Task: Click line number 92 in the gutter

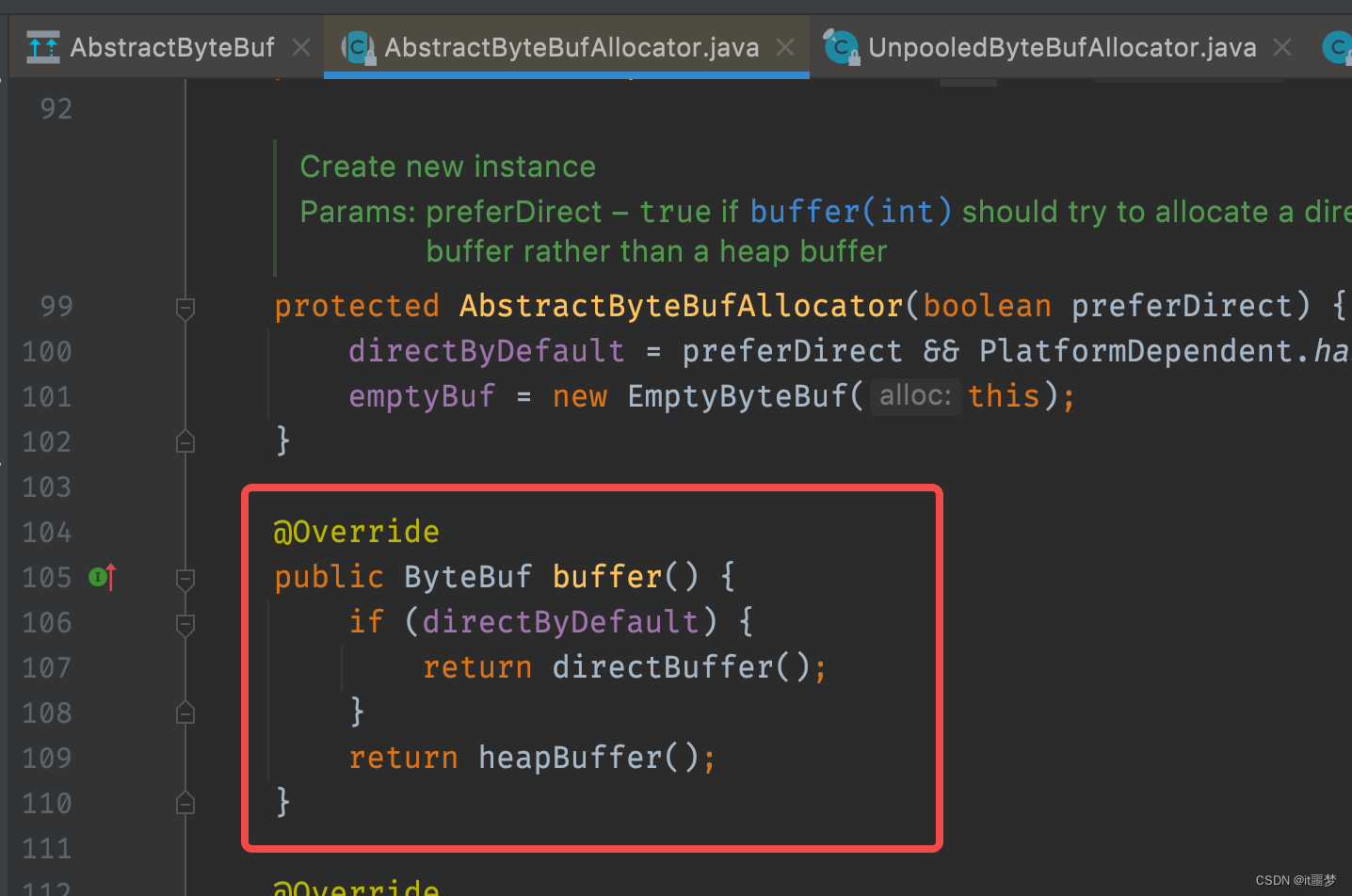Action: 56,108
